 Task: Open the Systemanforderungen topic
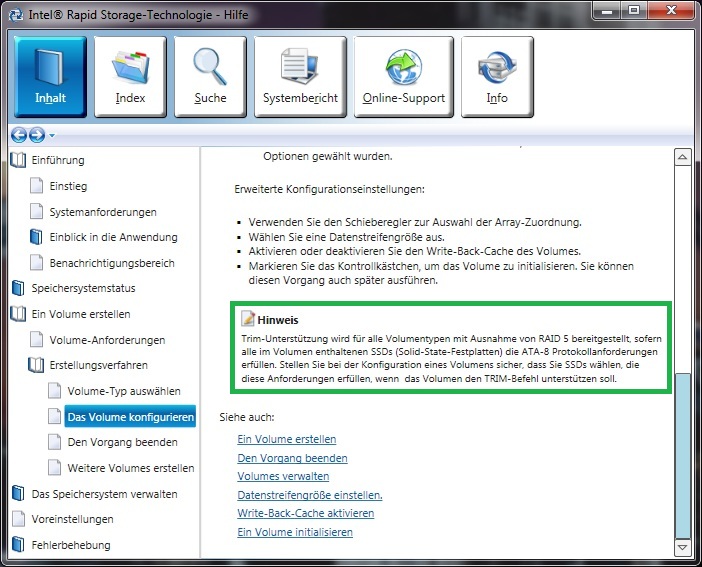tap(103, 212)
